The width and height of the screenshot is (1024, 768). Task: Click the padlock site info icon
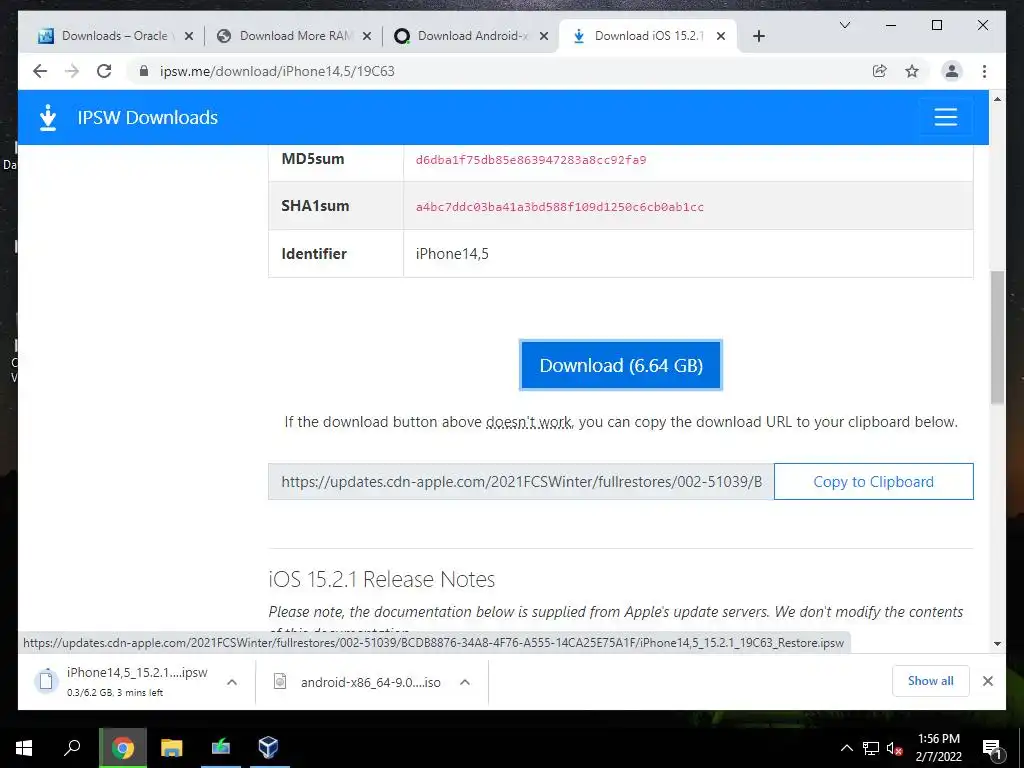144,71
